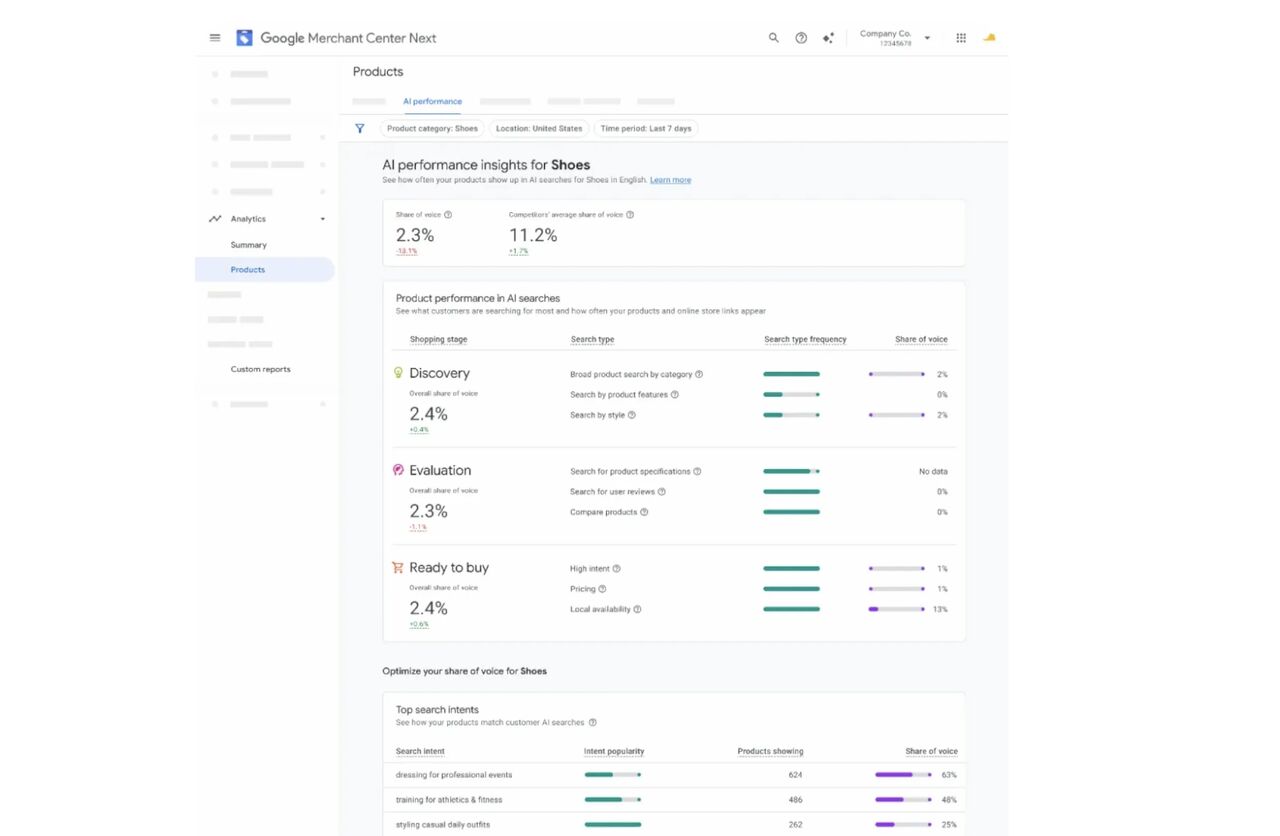Click the Intent popularity column header

(614, 751)
